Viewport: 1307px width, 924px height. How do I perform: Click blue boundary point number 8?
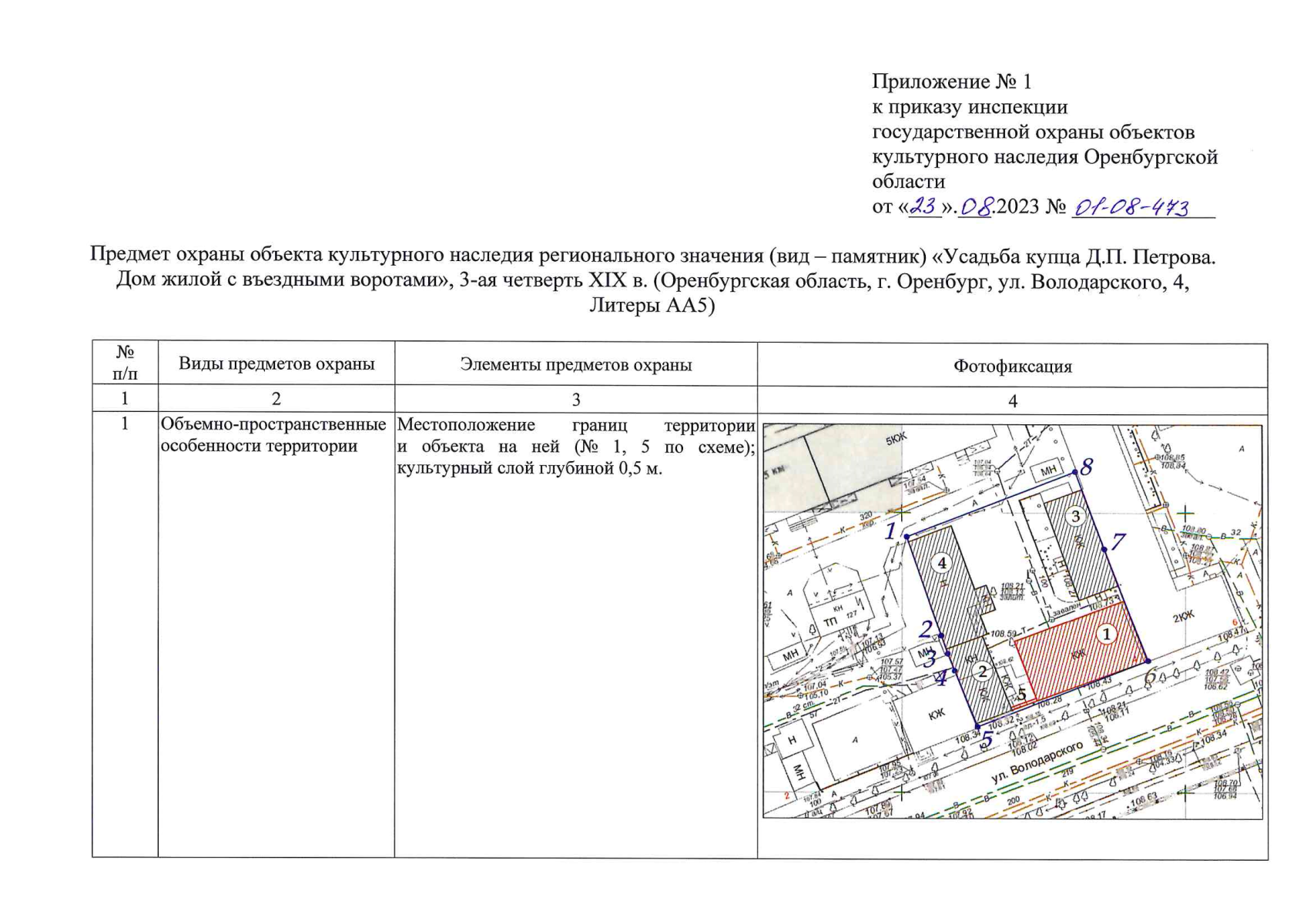pos(1086,467)
